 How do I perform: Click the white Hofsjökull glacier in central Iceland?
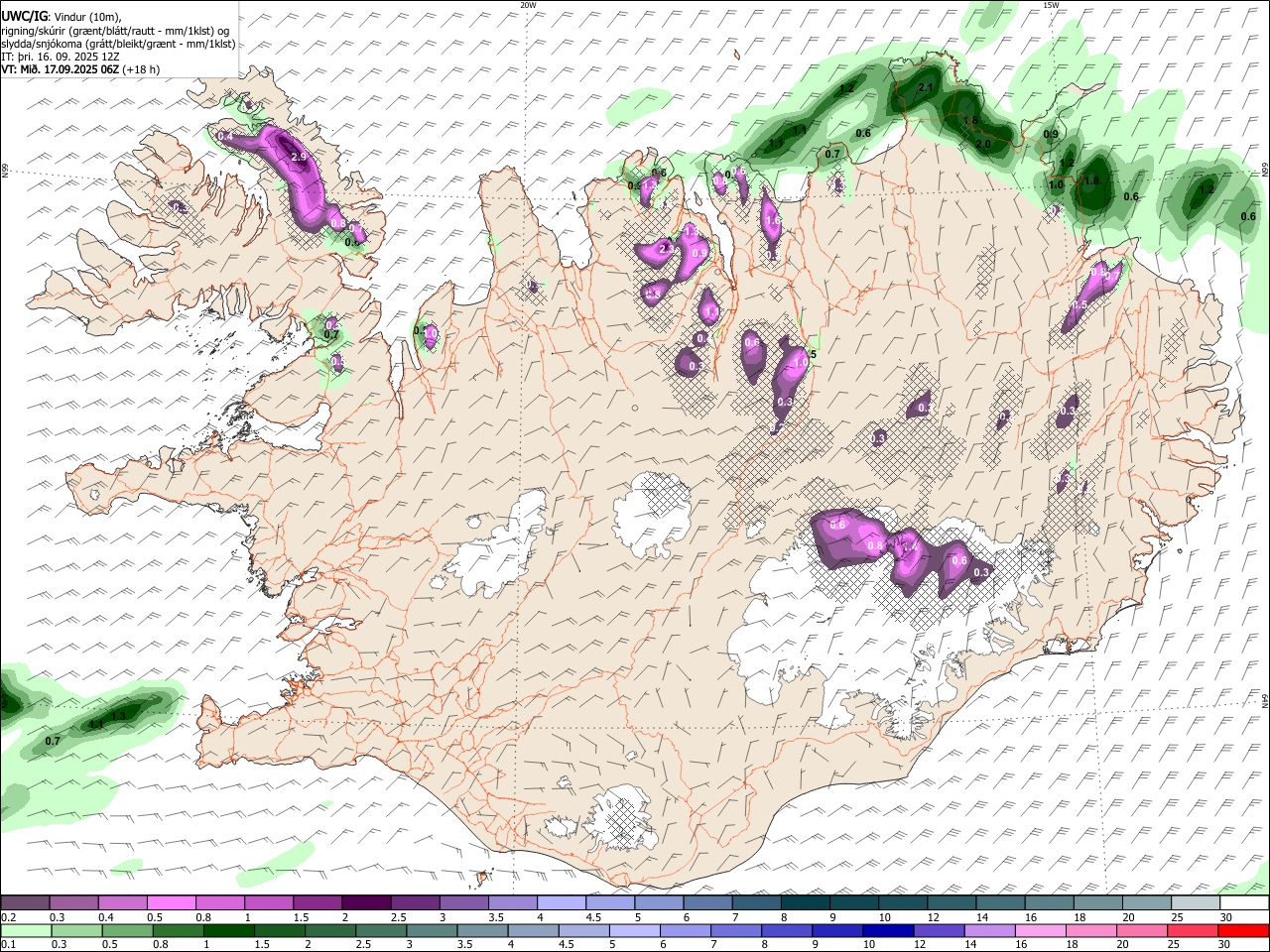click(652, 514)
